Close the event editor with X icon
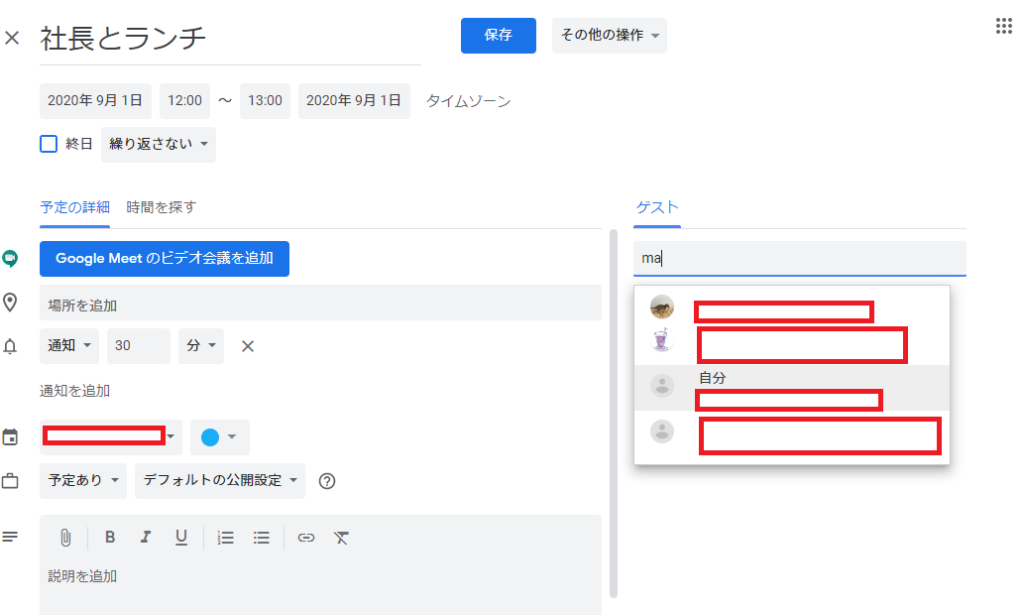Viewport: 1024px width, 615px height. tap(12, 39)
